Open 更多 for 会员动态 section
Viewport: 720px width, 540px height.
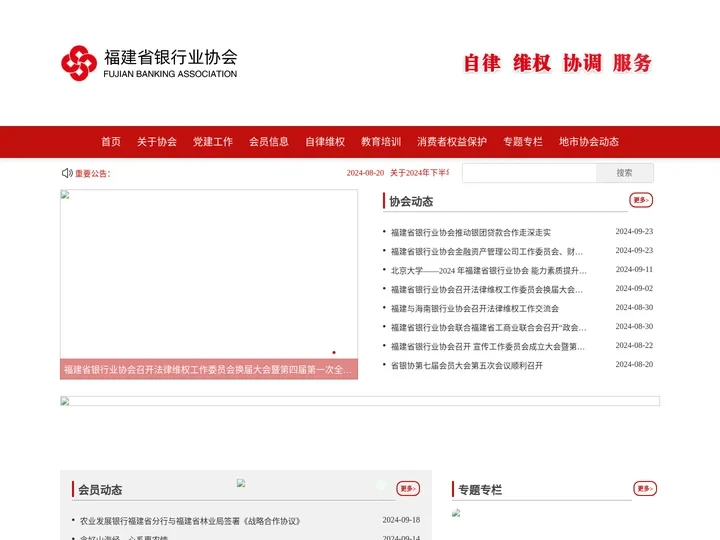click(408, 489)
